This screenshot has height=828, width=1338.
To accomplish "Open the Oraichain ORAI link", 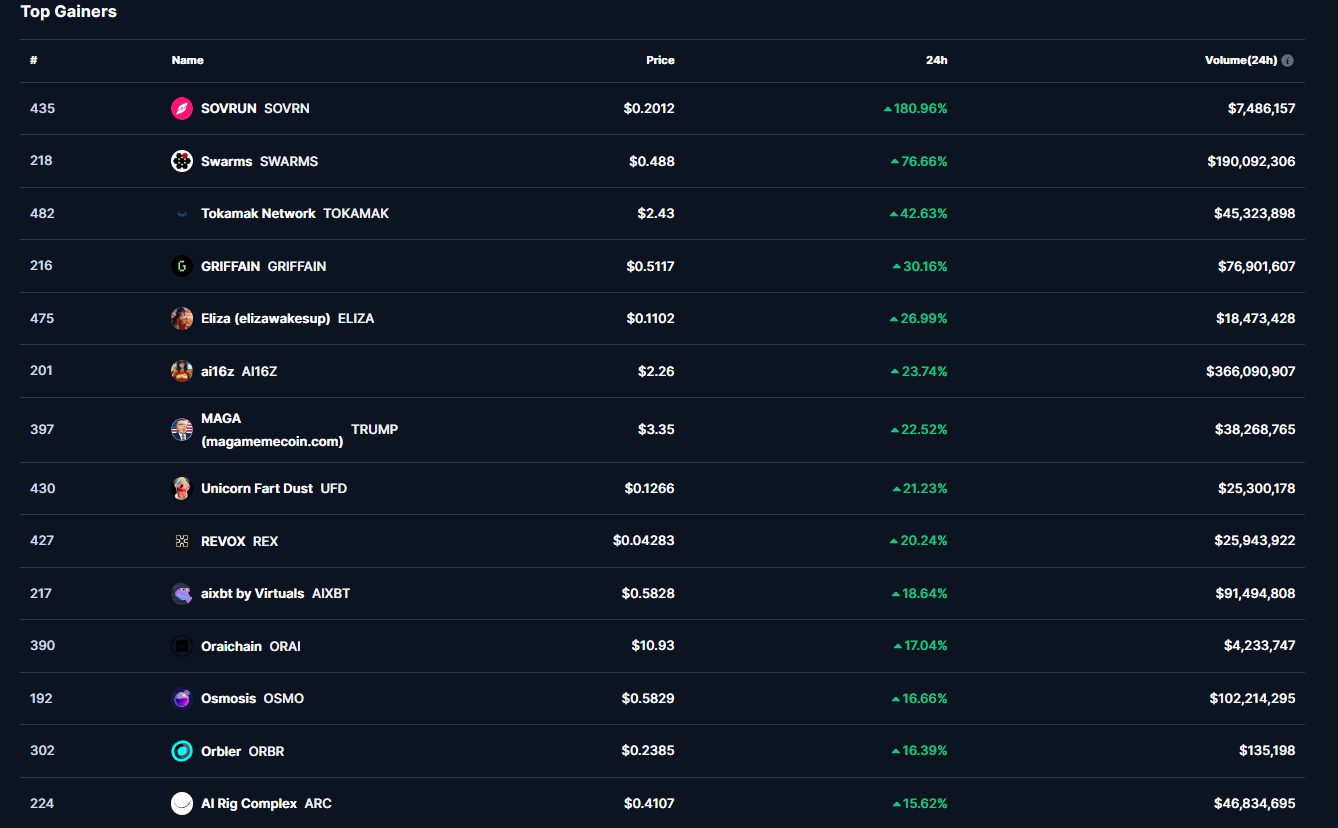I will pyautogui.click(x=231, y=647).
